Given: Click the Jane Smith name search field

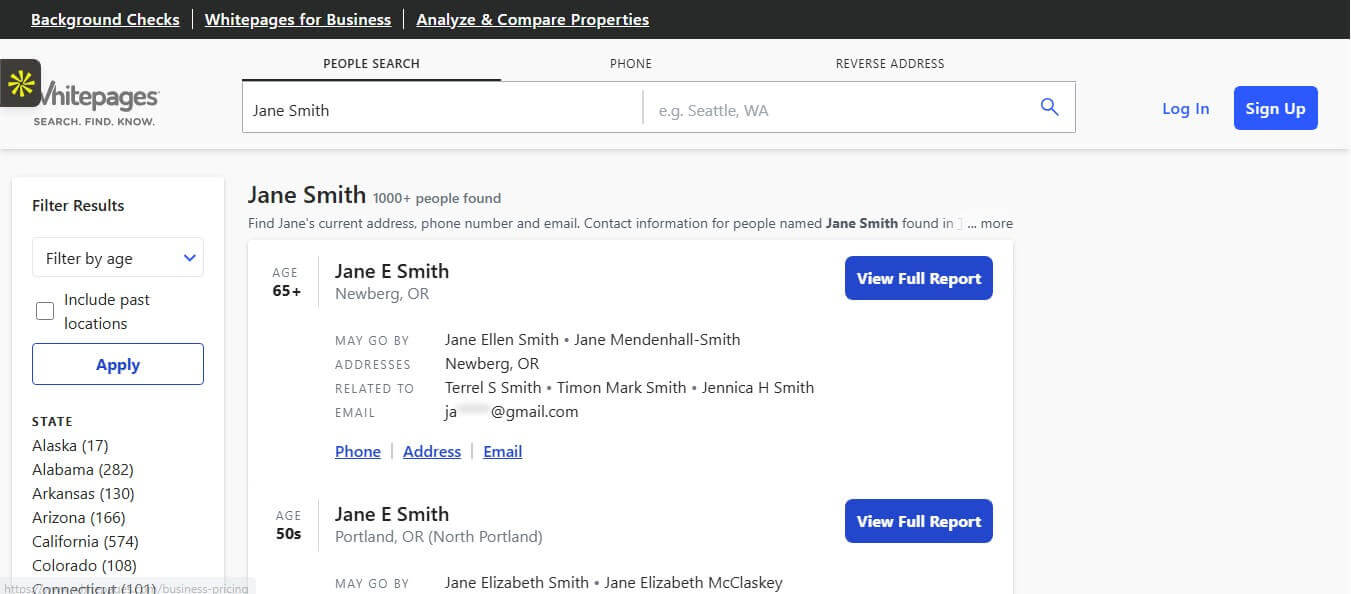Looking at the screenshot, I should (440, 110).
